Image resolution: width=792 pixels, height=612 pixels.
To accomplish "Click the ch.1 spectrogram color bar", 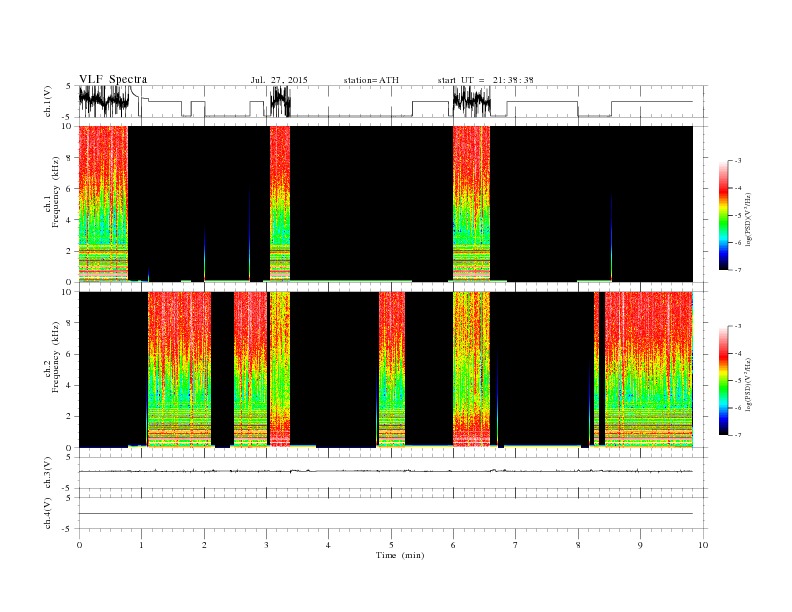I will point(723,216).
